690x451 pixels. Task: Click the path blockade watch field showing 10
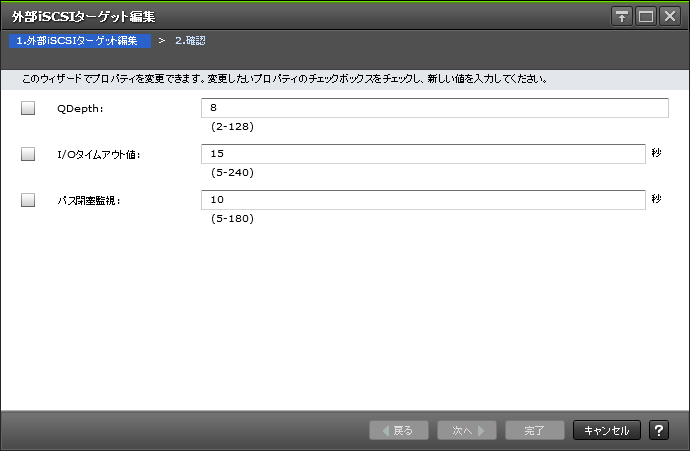pos(423,200)
